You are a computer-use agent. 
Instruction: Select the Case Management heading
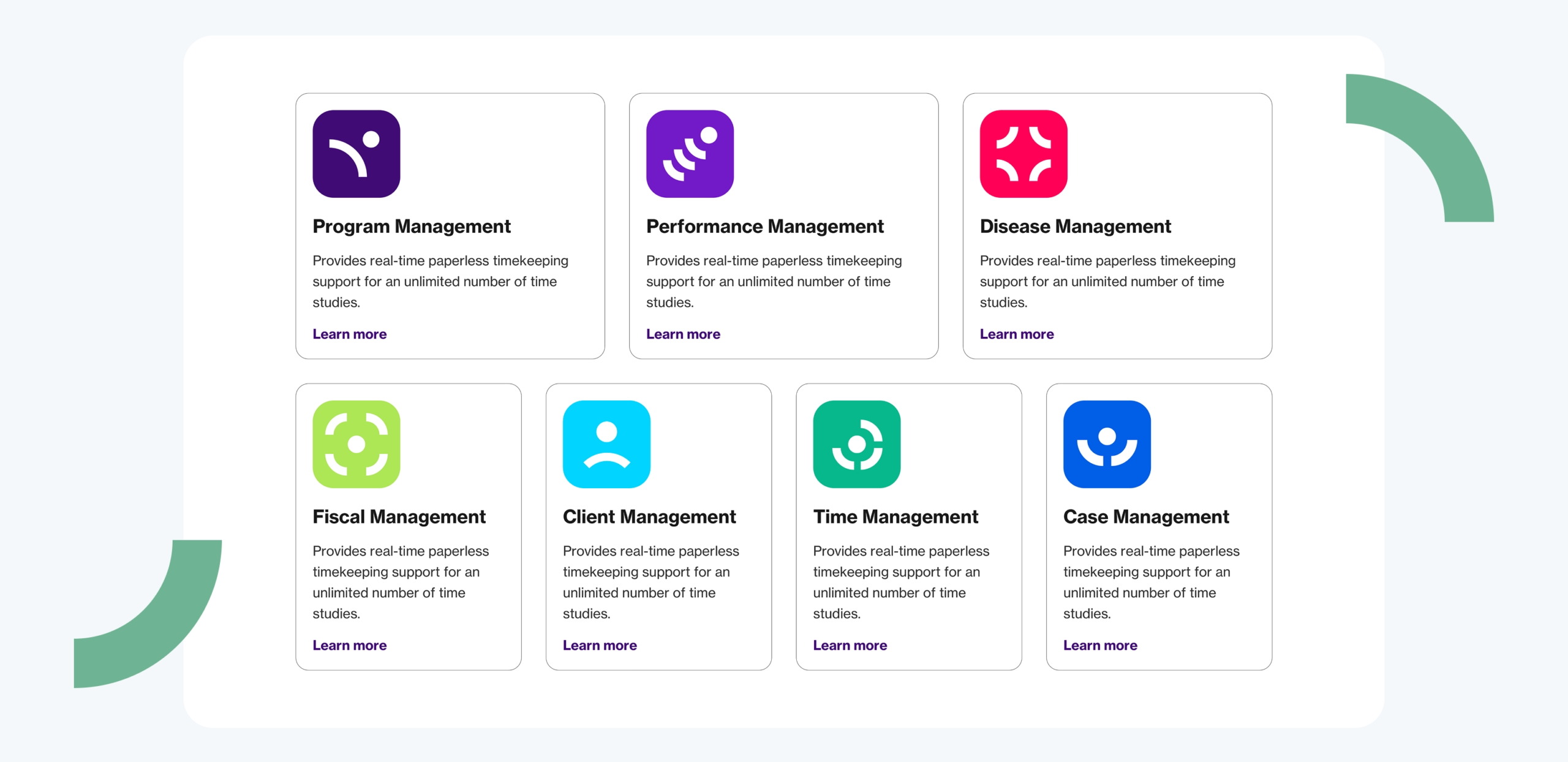tap(1146, 517)
